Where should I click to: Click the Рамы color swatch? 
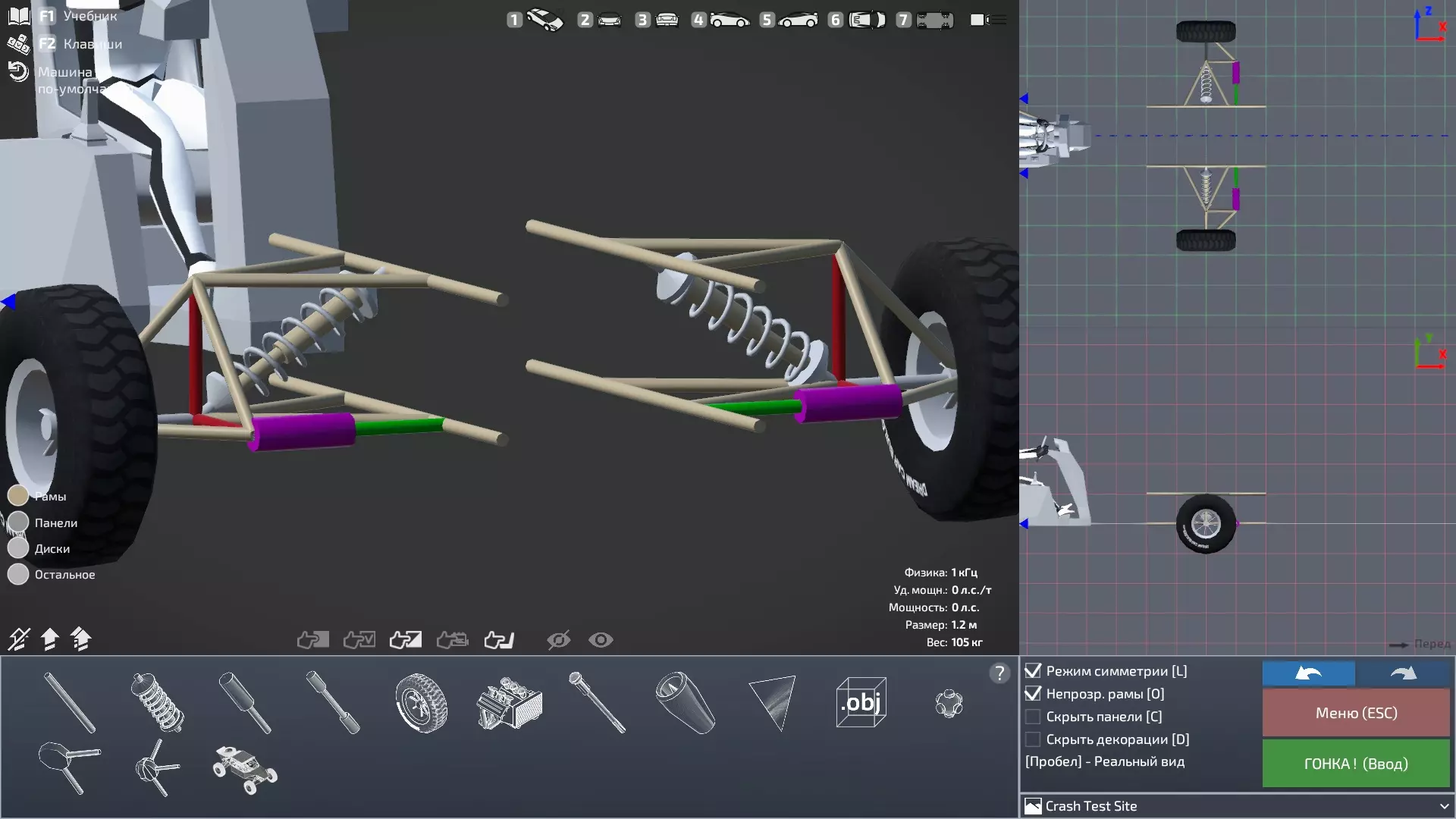pyautogui.click(x=18, y=496)
